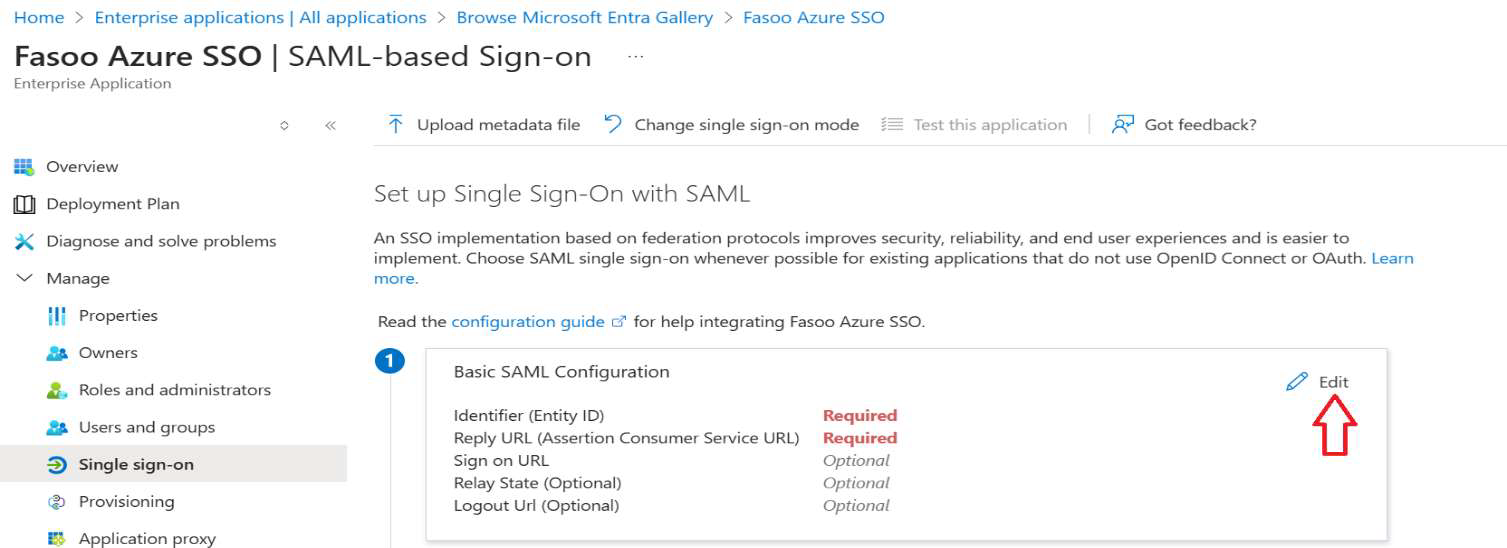Go to Browse Microsoft Entra Gallery breadcrumb
Viewport: 1507px width, 548px height.
click(x=584, y=18)
